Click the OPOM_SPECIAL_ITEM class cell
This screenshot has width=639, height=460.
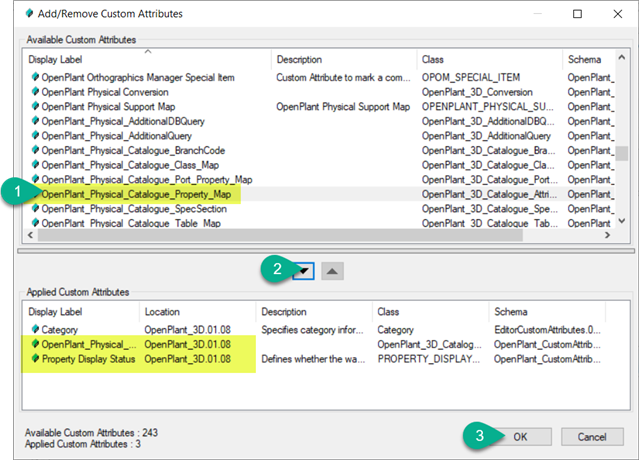click(x=471, y=77)
